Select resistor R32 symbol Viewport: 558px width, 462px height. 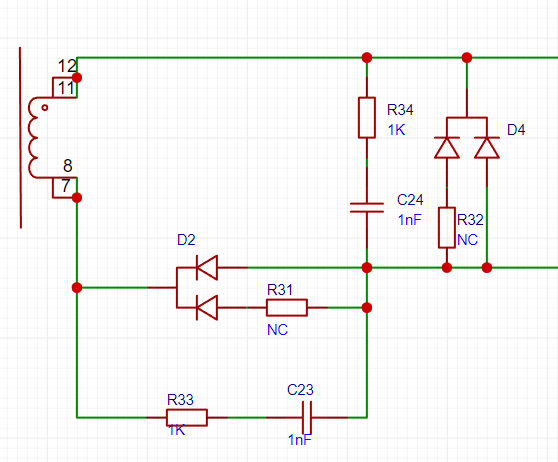coord(447,227)
